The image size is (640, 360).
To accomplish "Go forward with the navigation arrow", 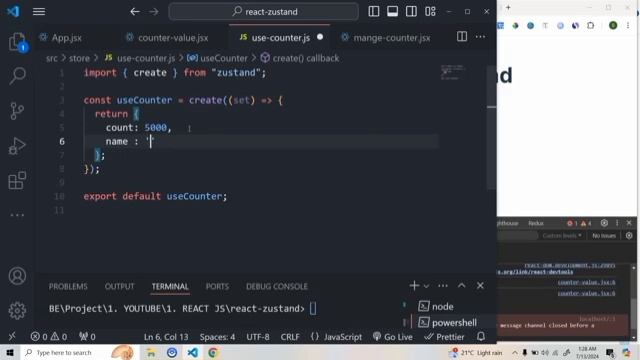I will coord(154,11).
